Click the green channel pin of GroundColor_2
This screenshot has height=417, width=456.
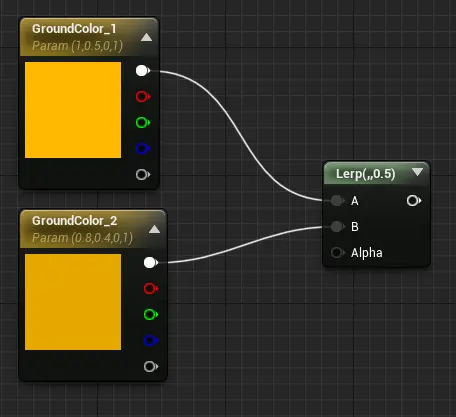[151, 314]
